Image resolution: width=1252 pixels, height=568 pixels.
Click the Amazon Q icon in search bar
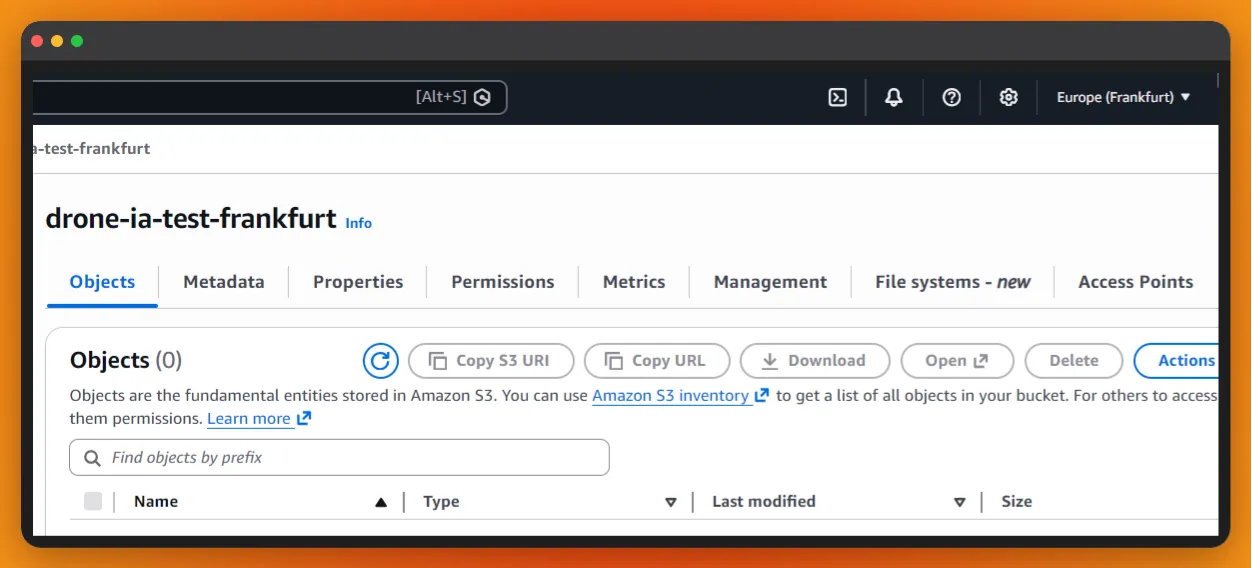click(x=483, y=97)
